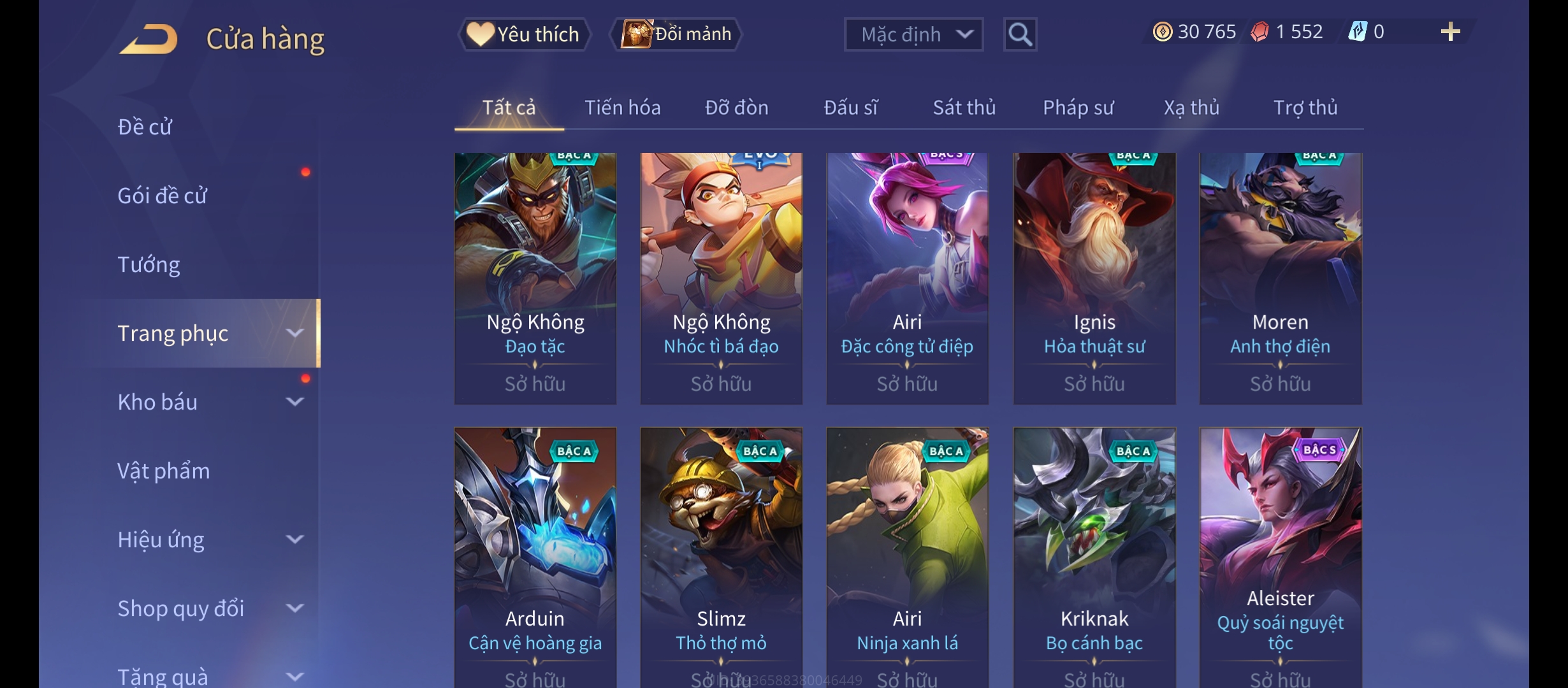Expand the Hiệu ứng submenu chevron

point(294,540)
